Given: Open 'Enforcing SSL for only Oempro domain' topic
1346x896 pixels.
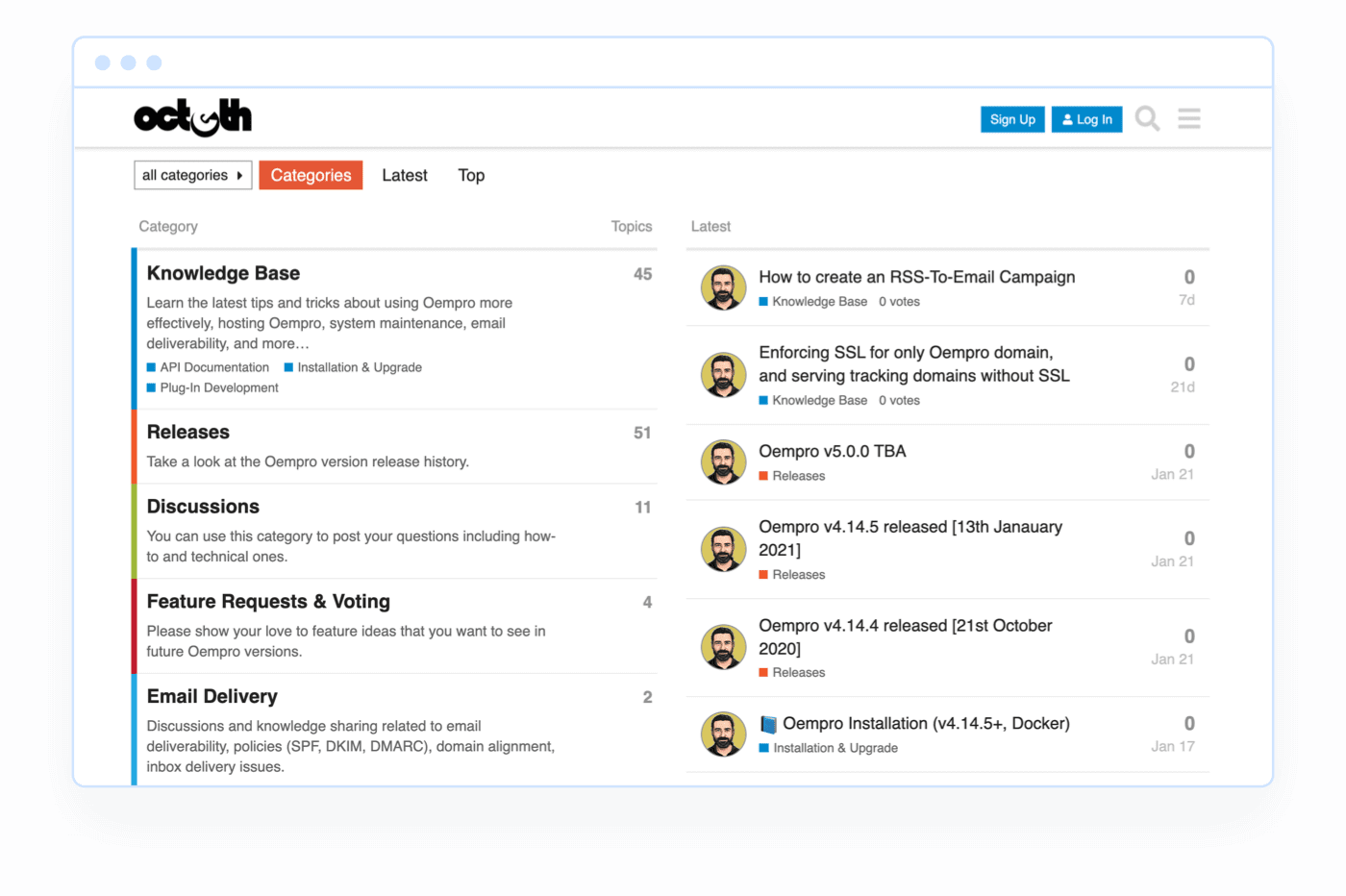Looking at the screenshot, I should [914, 364].
